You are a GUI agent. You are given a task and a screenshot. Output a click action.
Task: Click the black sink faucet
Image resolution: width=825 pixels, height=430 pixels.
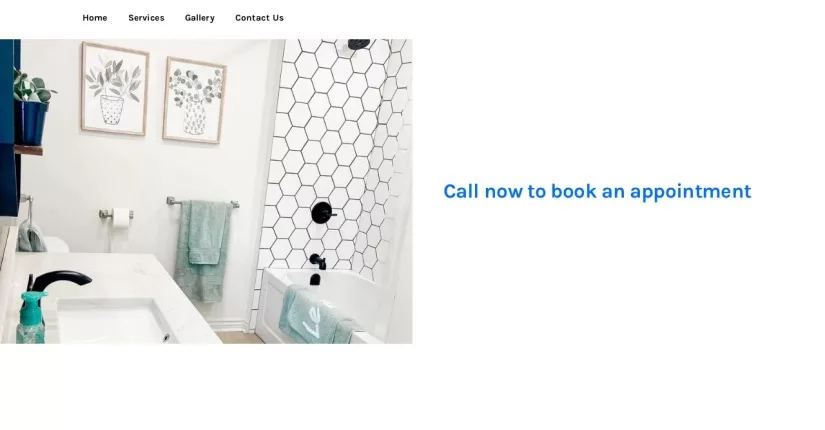coord(58,282)
